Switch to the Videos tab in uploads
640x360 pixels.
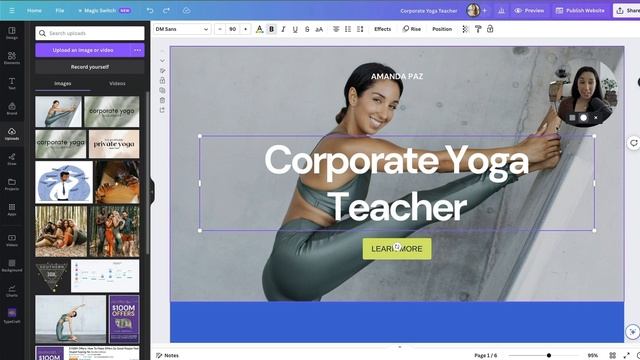[117, 83]
